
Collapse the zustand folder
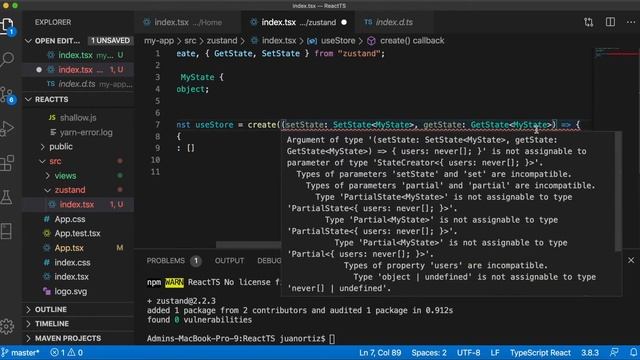(48, 190)
